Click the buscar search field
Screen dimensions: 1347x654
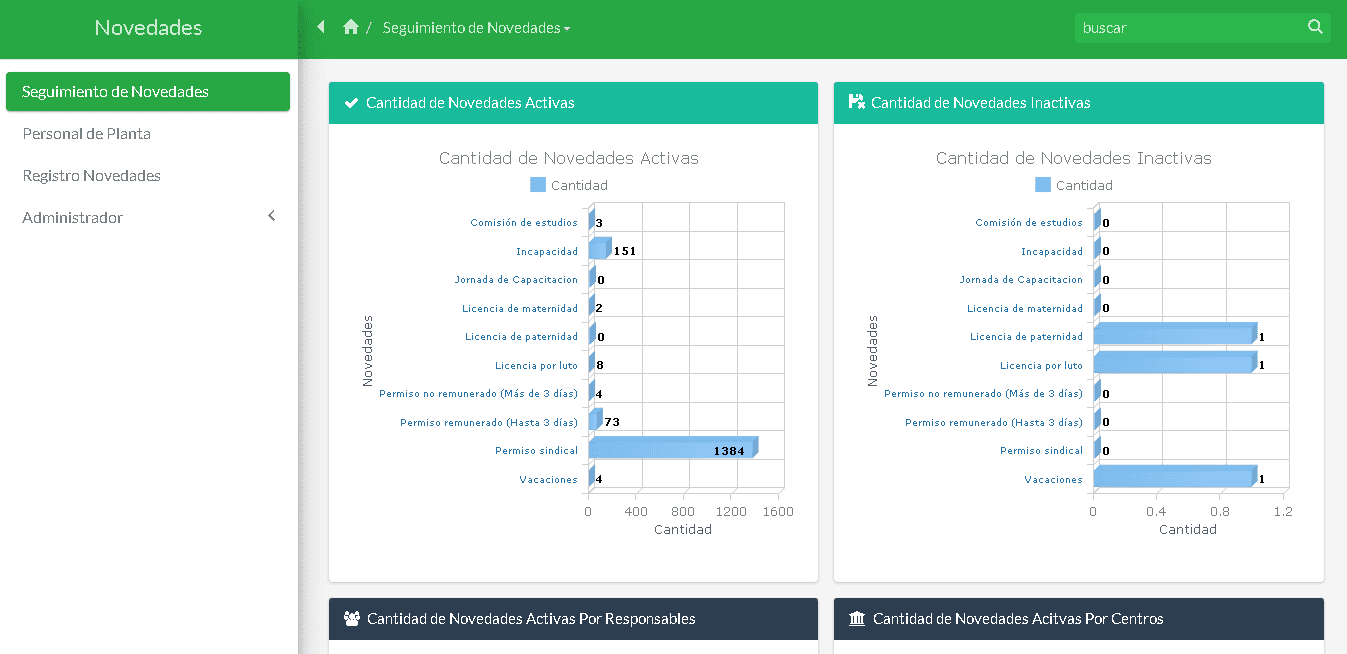coord(1188,28)
